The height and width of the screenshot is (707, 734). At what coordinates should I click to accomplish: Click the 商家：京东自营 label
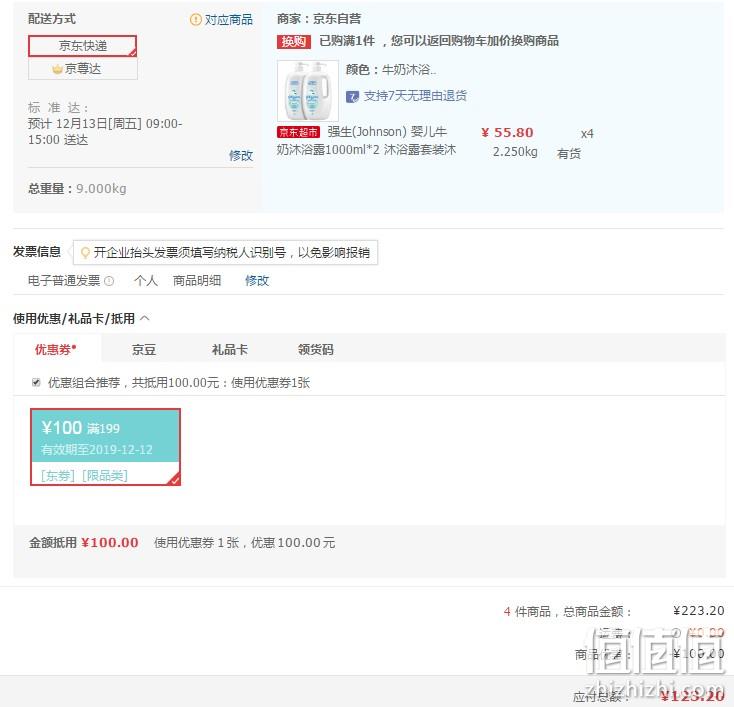(319, 19)
